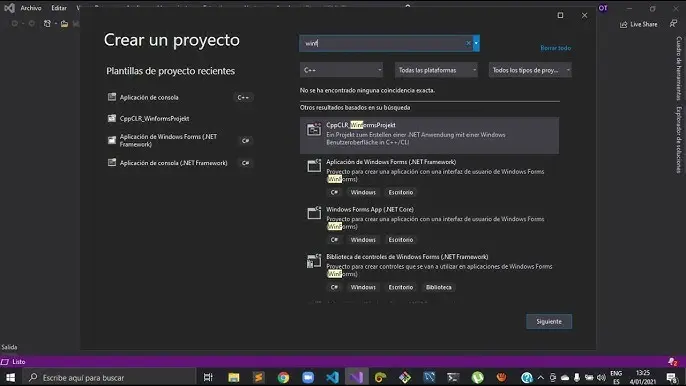Open the Archivo menu
This screenshot has width=686, height=386.
click(31, 8)
